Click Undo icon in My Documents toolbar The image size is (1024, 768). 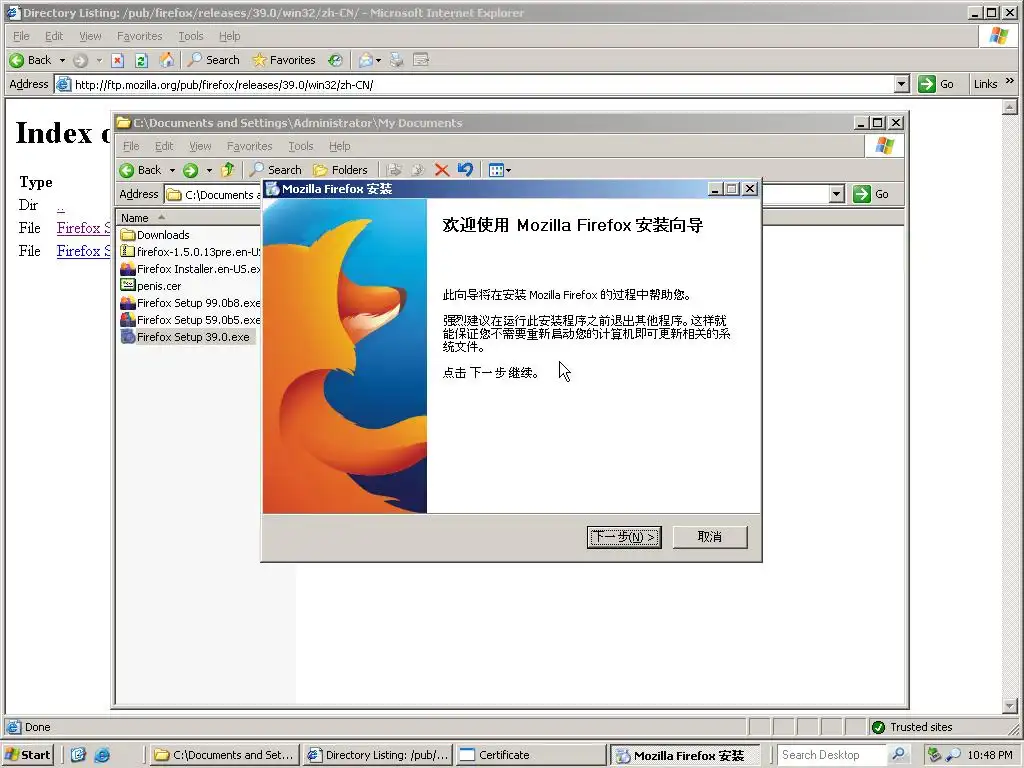465,170
